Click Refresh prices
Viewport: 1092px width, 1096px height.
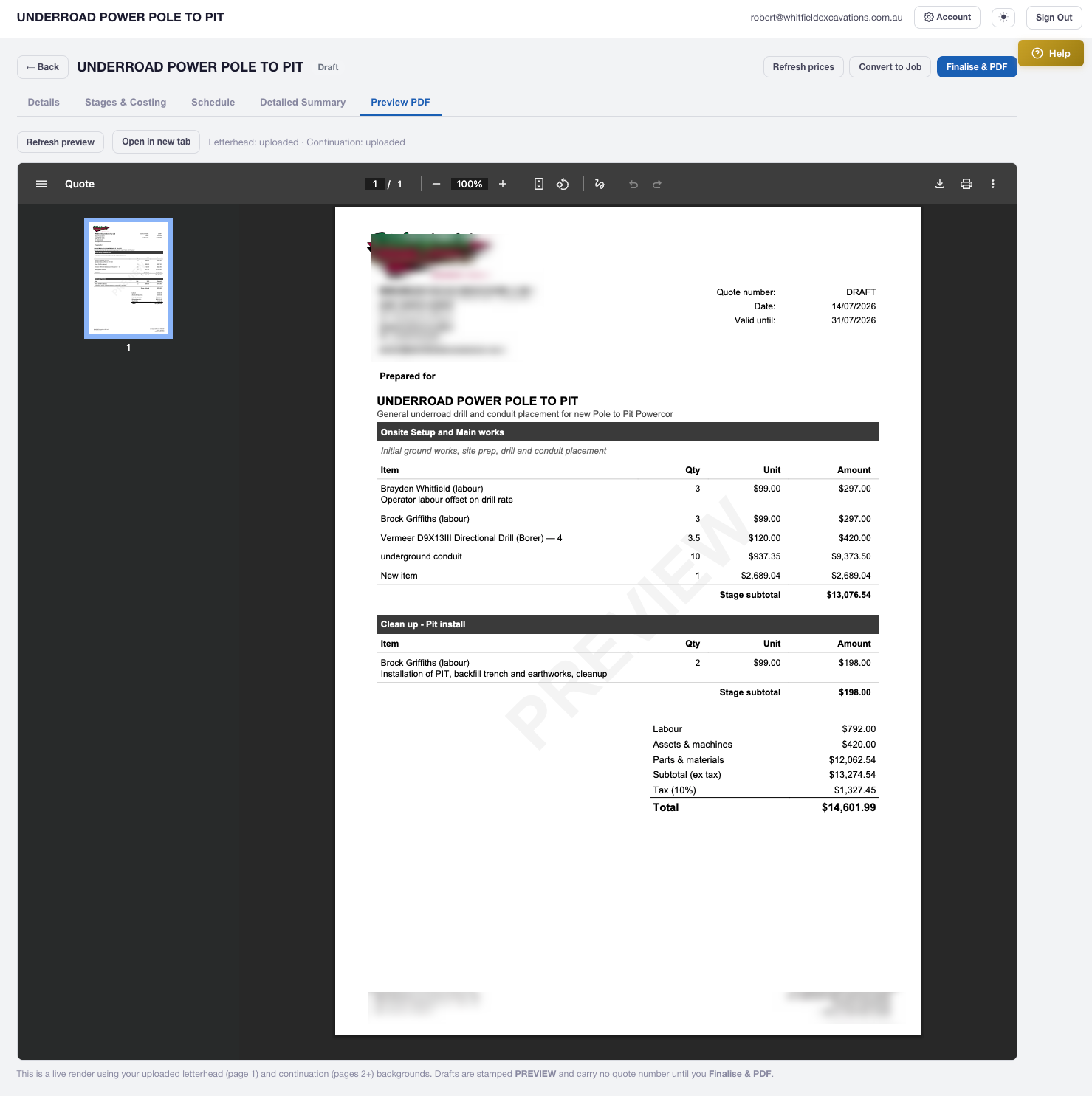803,67
